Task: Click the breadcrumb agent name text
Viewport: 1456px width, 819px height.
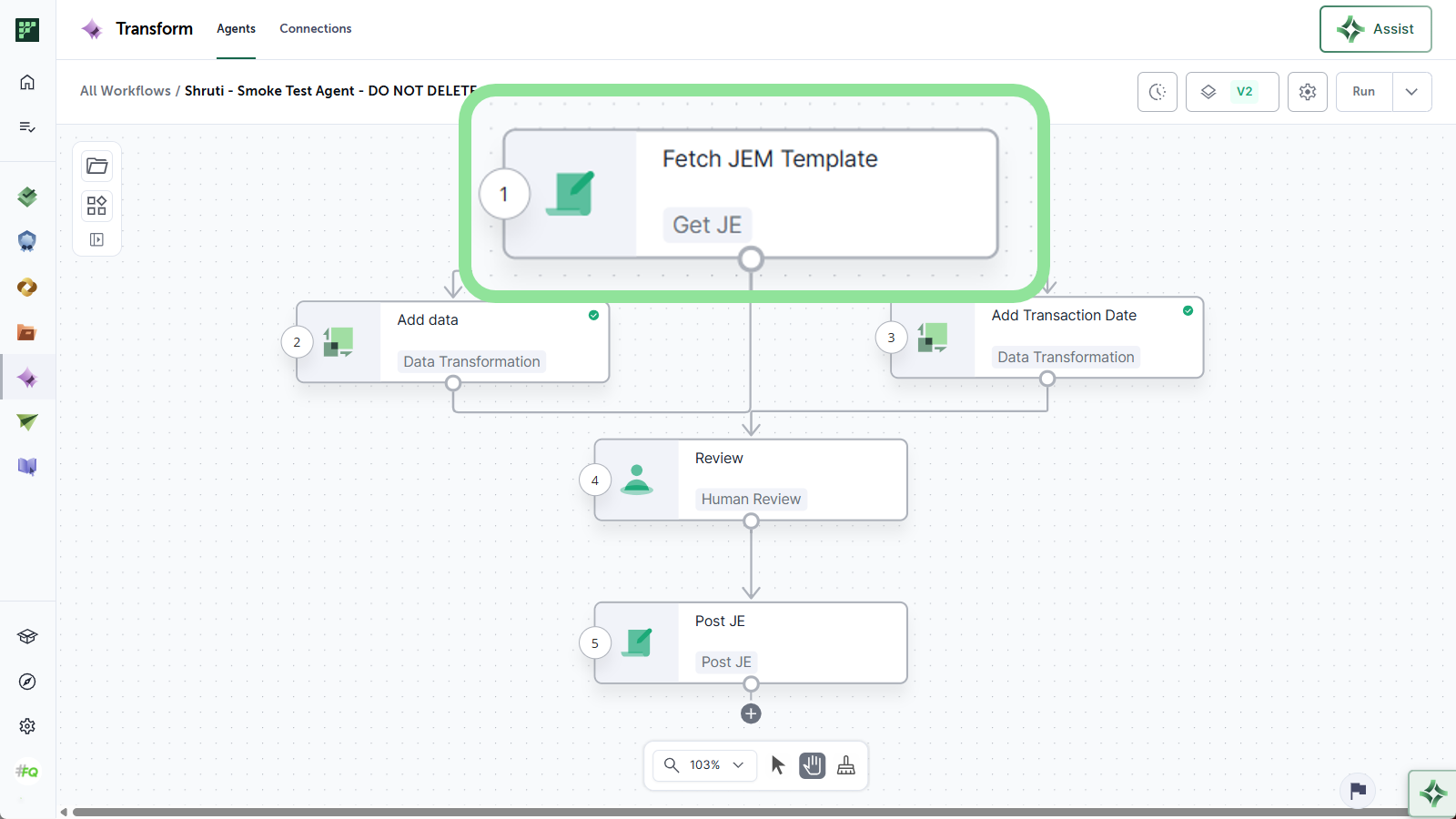Action: 331,91
